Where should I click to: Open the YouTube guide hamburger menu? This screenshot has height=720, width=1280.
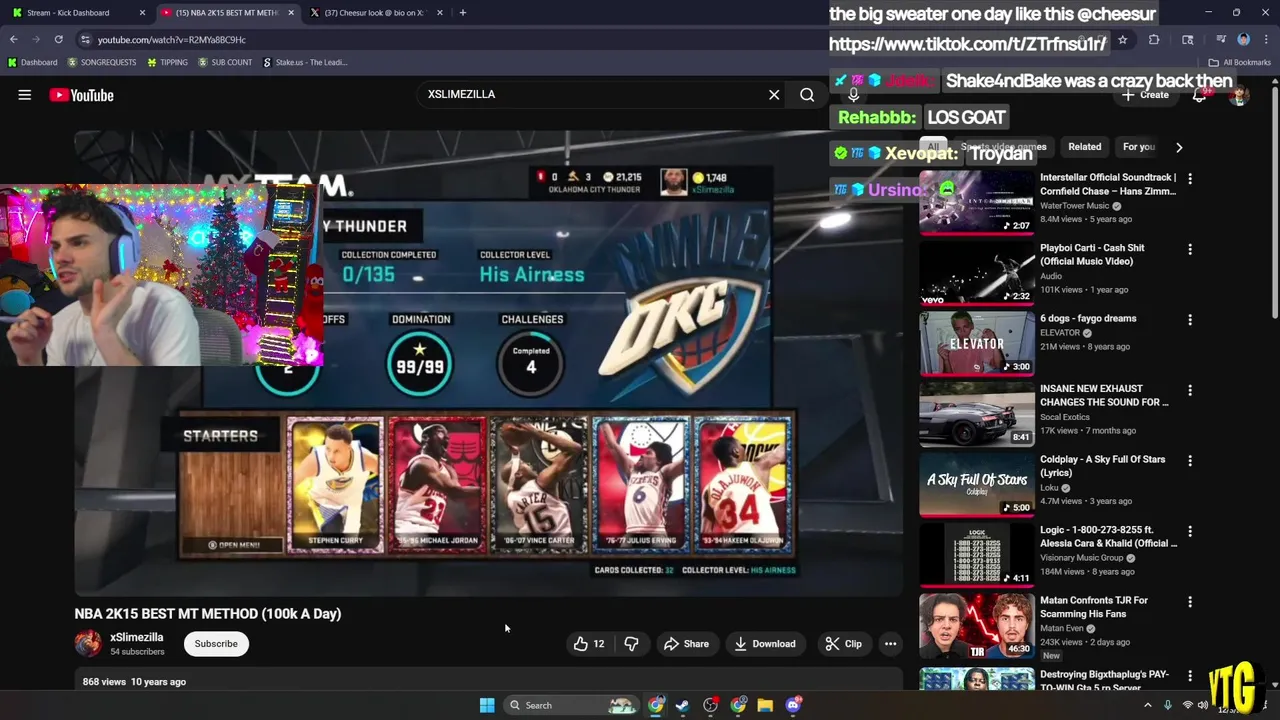tap(25, 95)
